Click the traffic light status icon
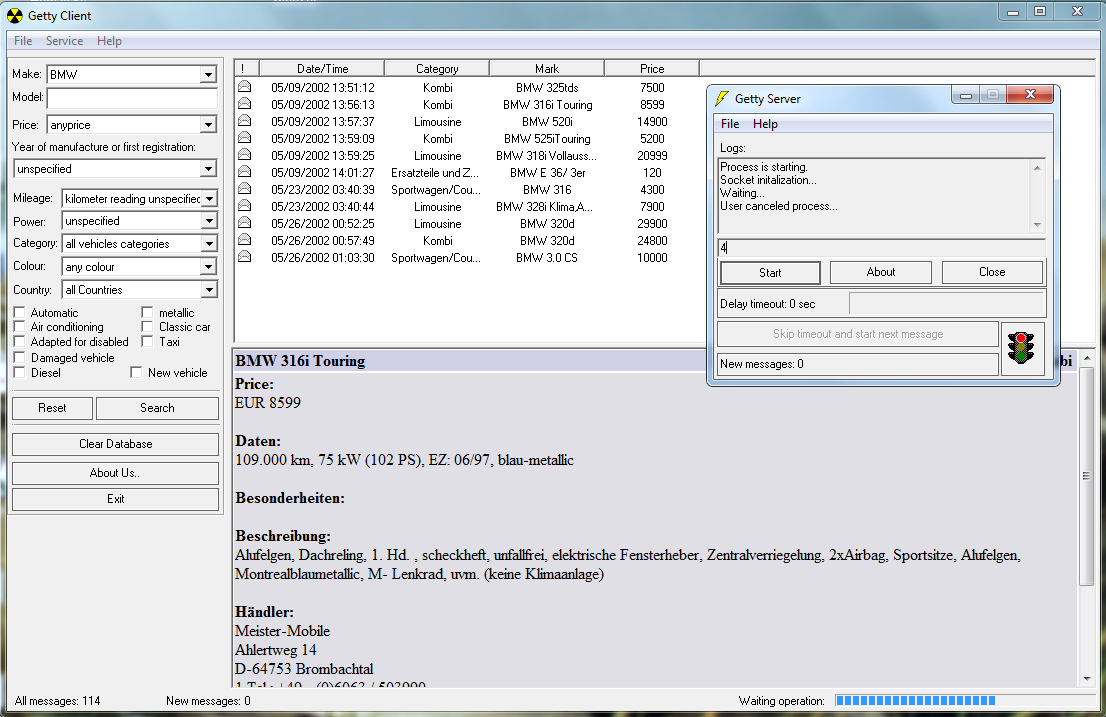1106x717 pixels. [x=1021, y=348]
